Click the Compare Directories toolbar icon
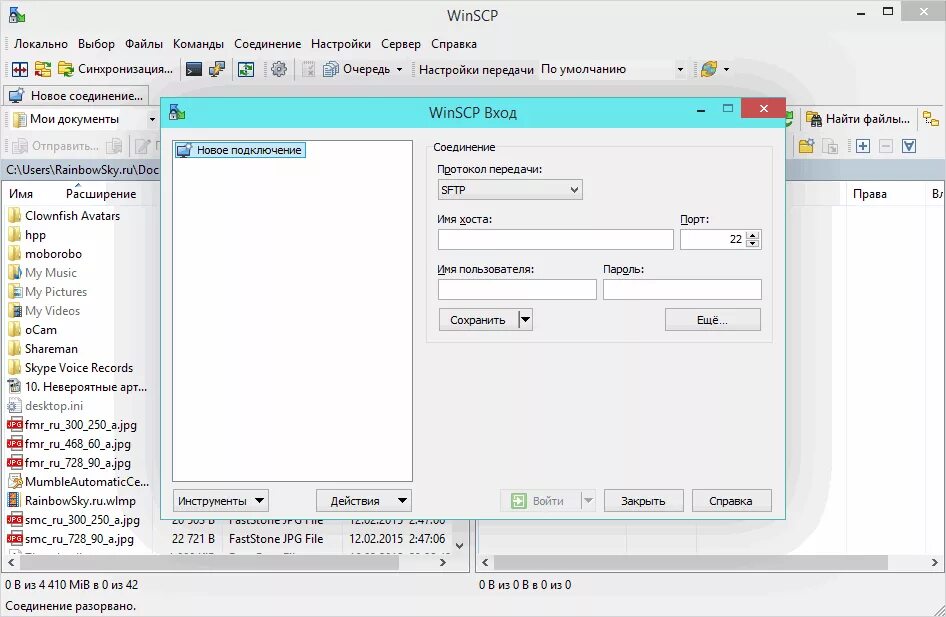 (19, 69)
